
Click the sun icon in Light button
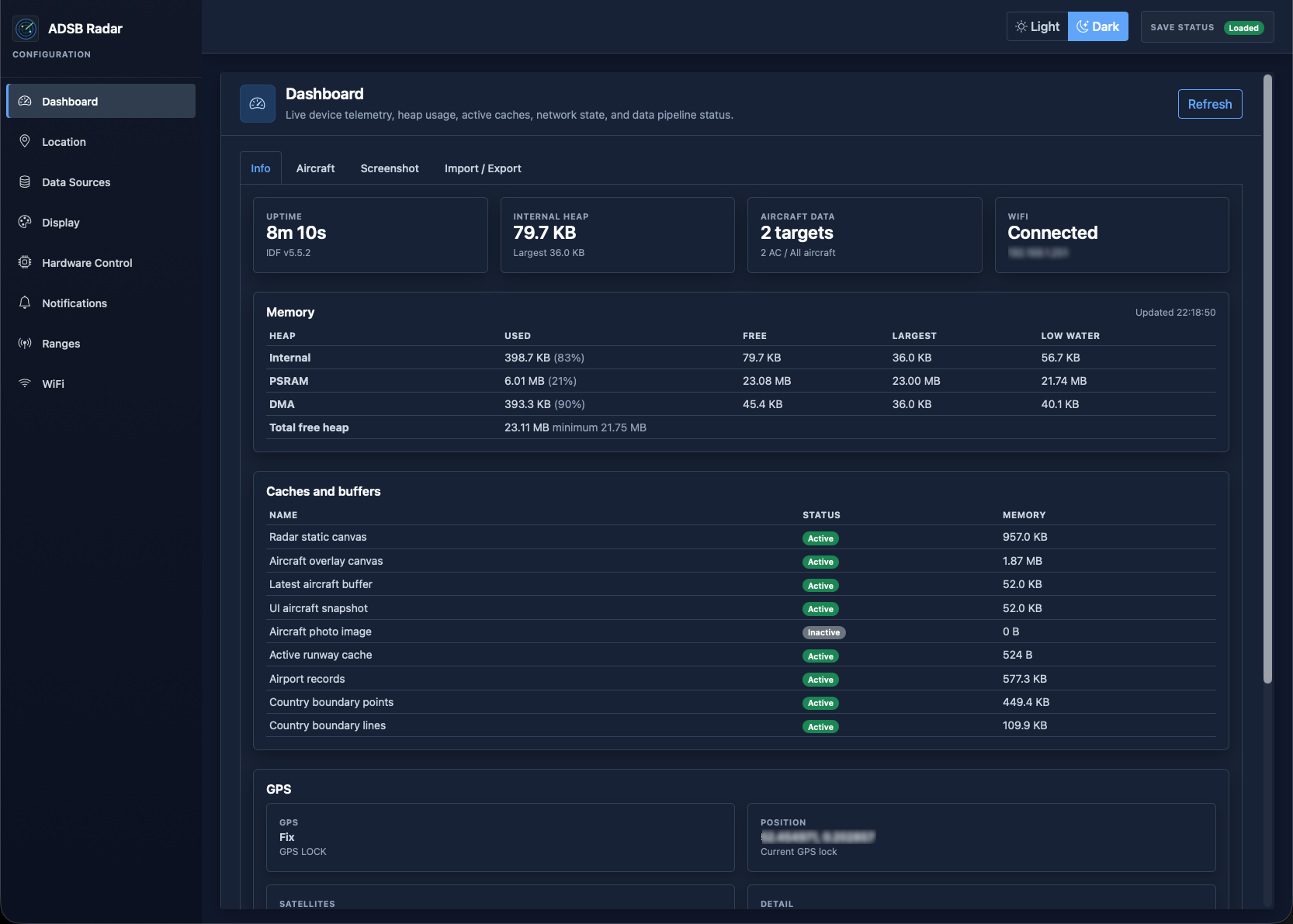coord(1021,26)
